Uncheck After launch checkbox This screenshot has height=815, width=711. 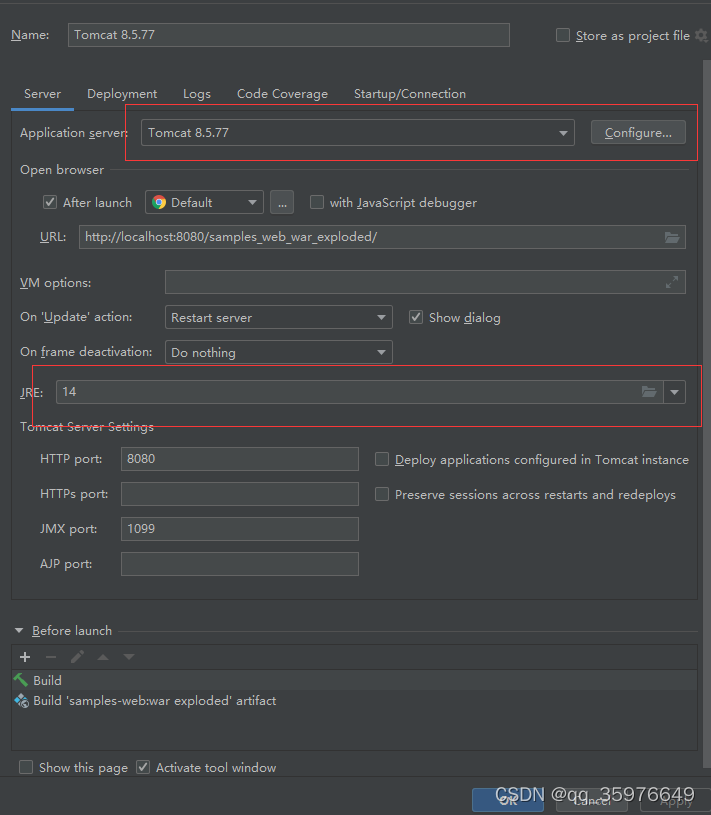pos(50,202)
